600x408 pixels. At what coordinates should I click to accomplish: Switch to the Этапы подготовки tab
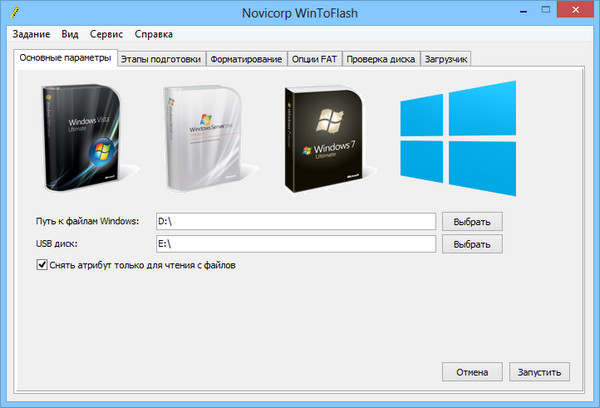161,59
